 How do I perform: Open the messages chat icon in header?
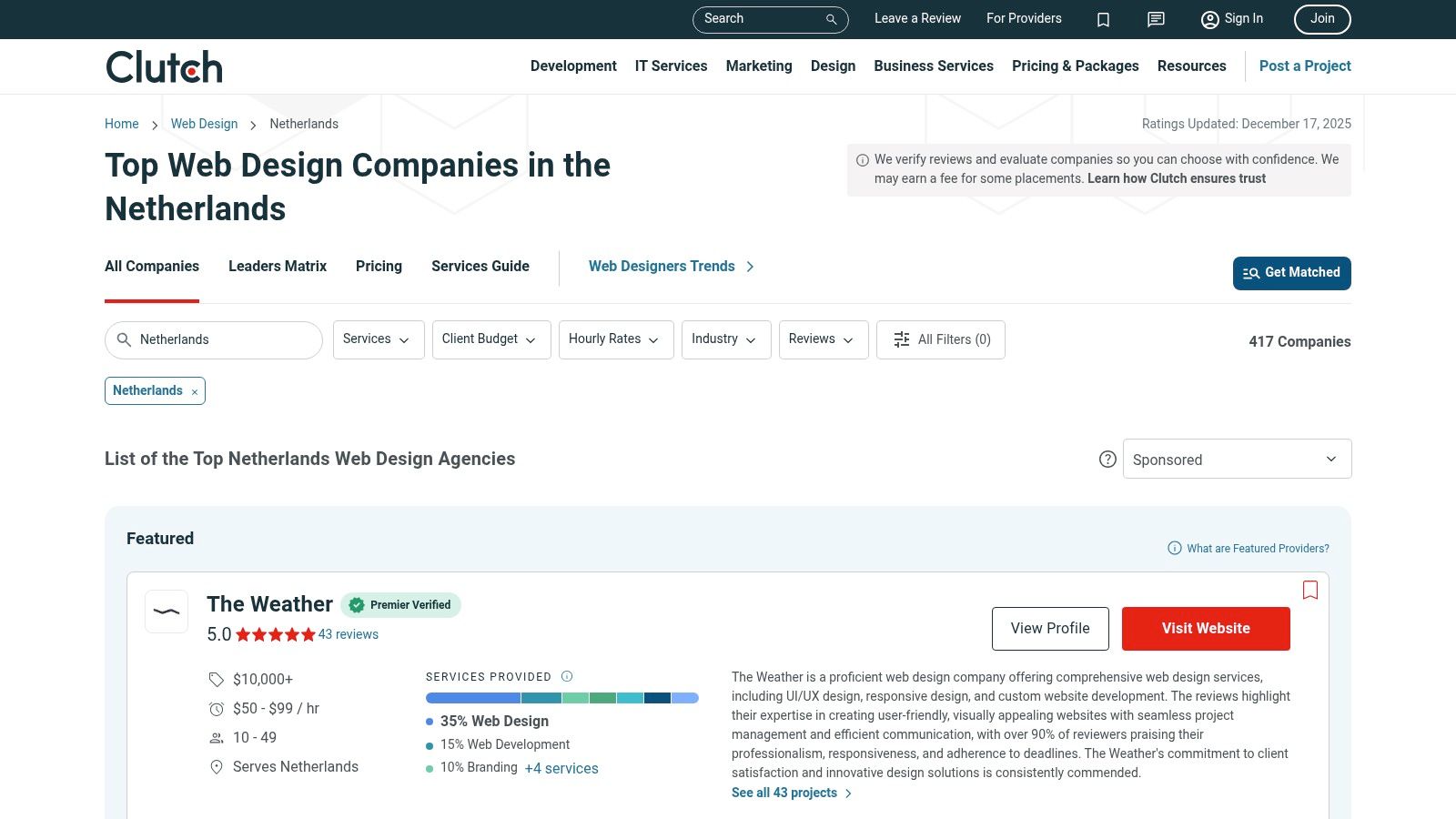tap(1156, 19)
